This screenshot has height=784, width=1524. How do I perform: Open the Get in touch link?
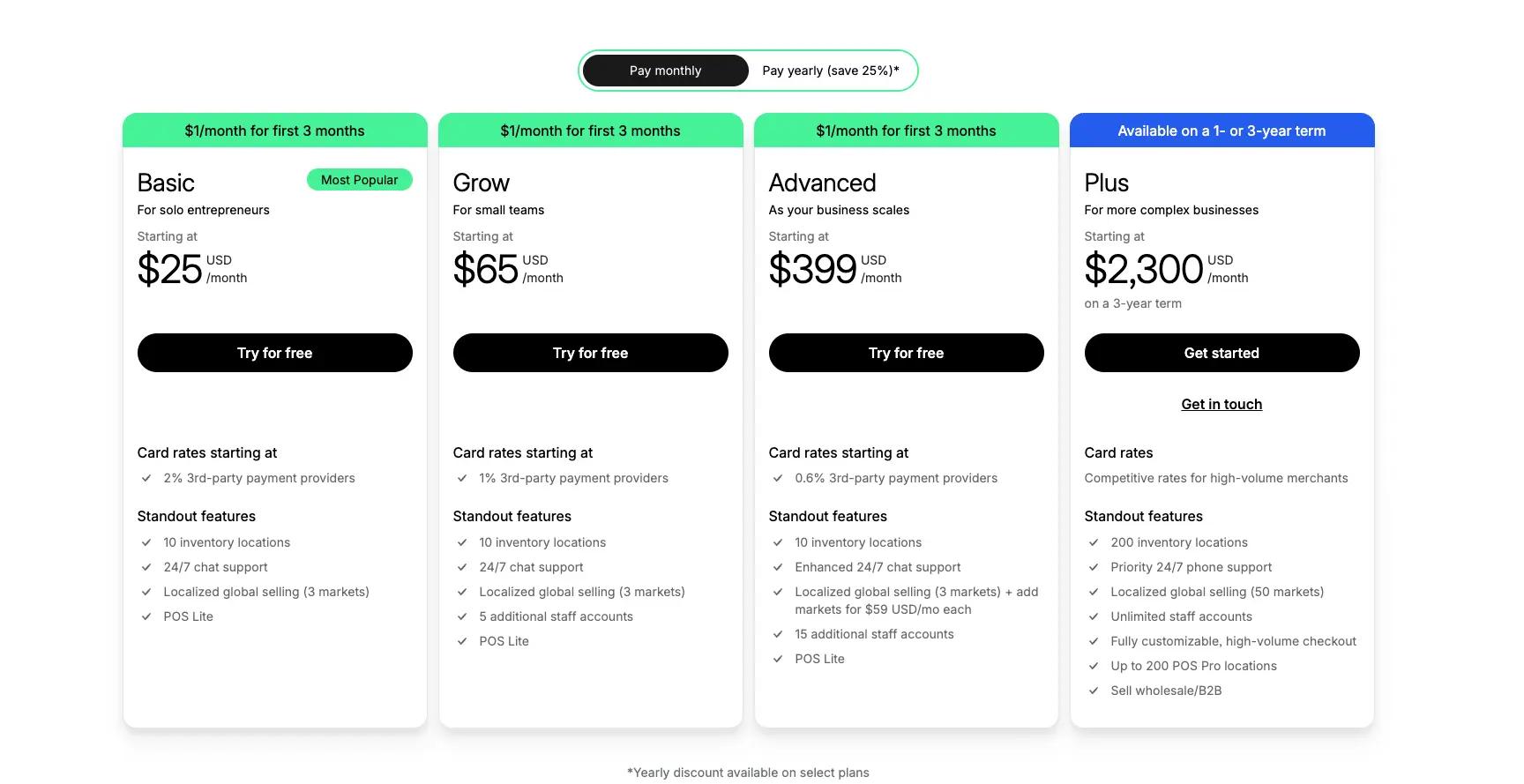click(1221, 404)
